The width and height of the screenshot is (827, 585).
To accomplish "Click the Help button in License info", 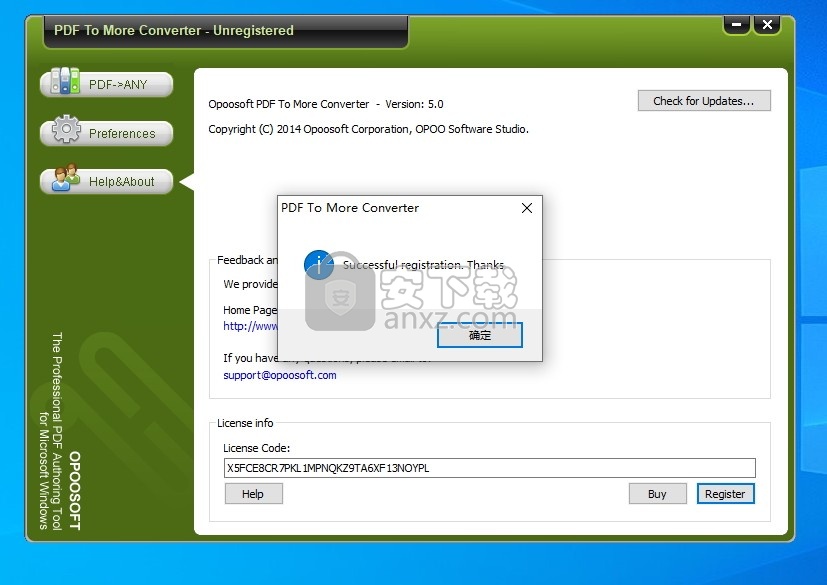I will tap(253, 494).
